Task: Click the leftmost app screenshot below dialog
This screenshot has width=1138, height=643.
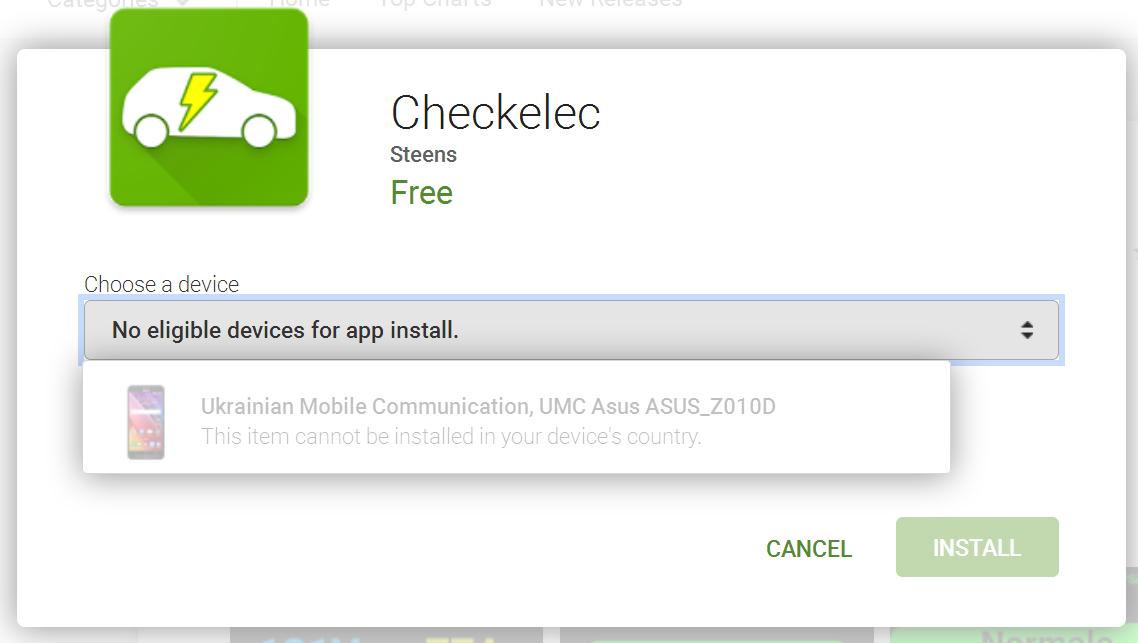Action: pyautogui.click(x=386, y=635)
